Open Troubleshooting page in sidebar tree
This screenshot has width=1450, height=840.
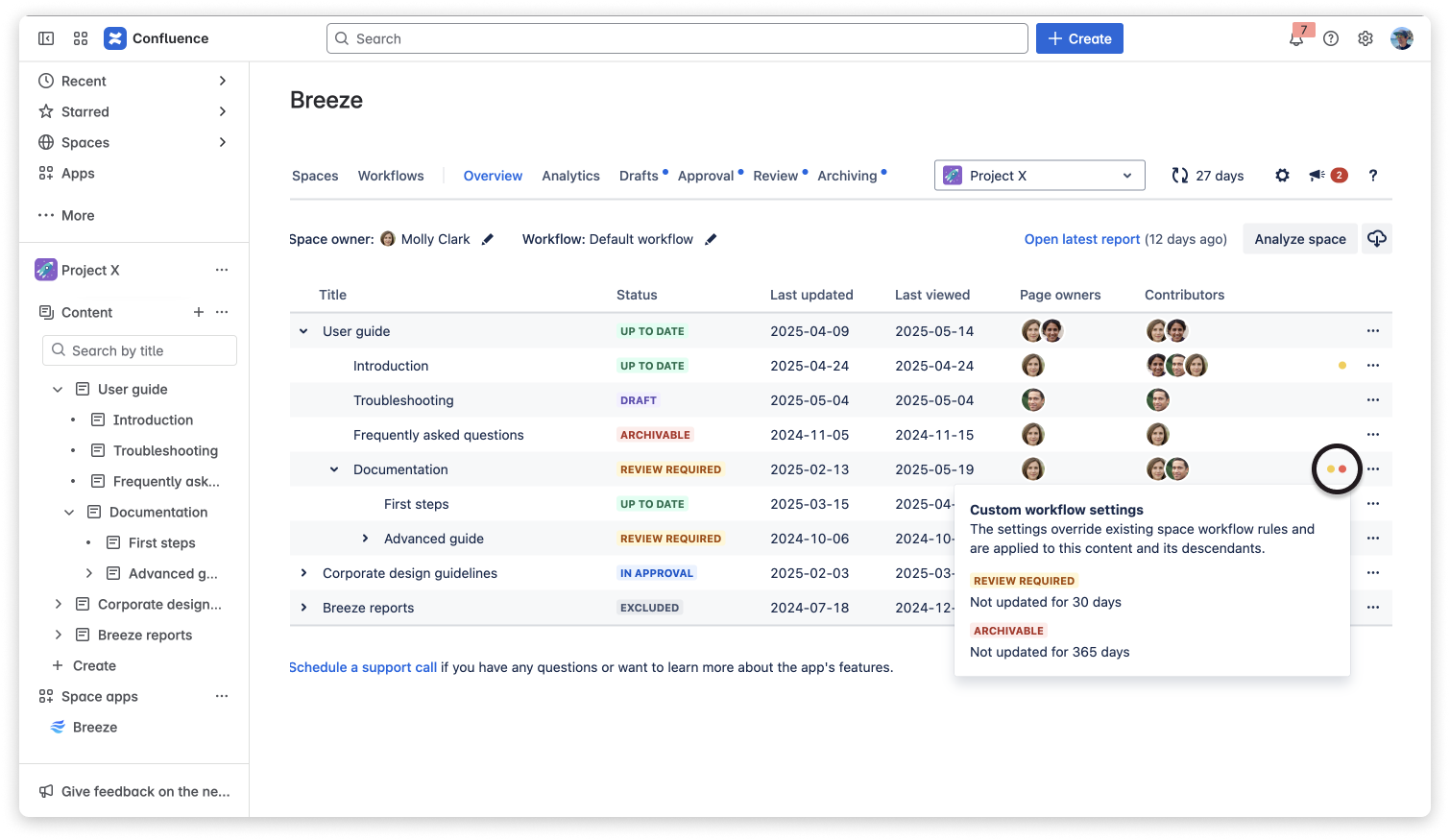(x=165, y=450)
